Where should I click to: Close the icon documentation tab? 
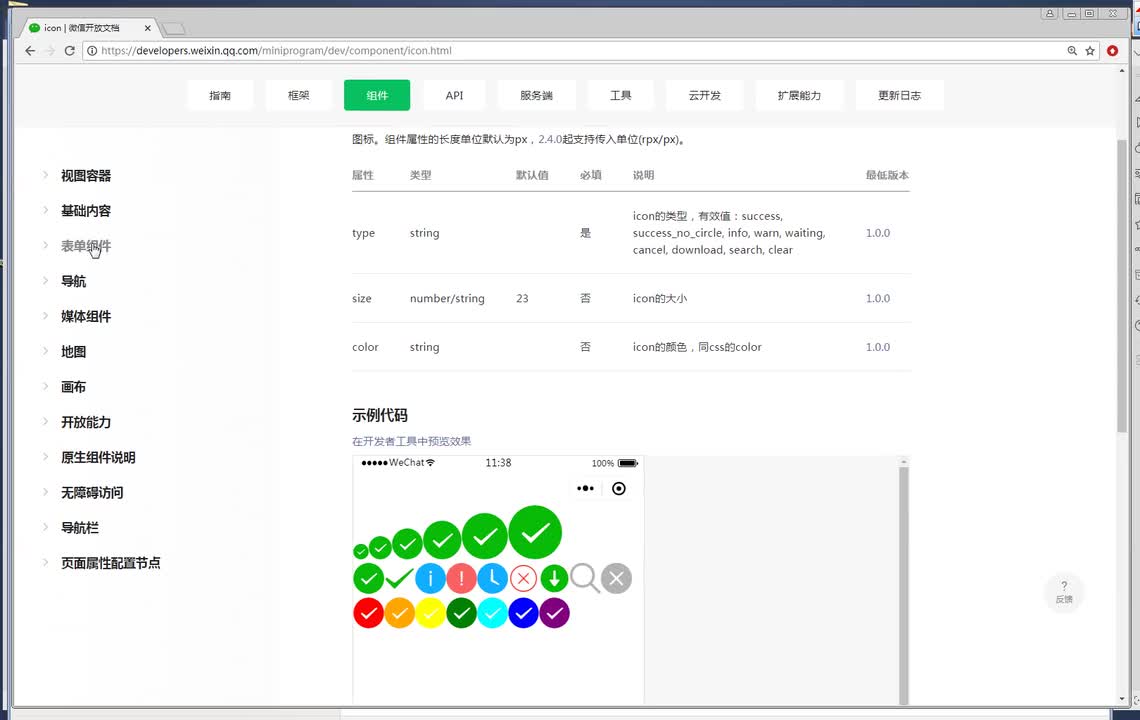(x=148, y=28)
